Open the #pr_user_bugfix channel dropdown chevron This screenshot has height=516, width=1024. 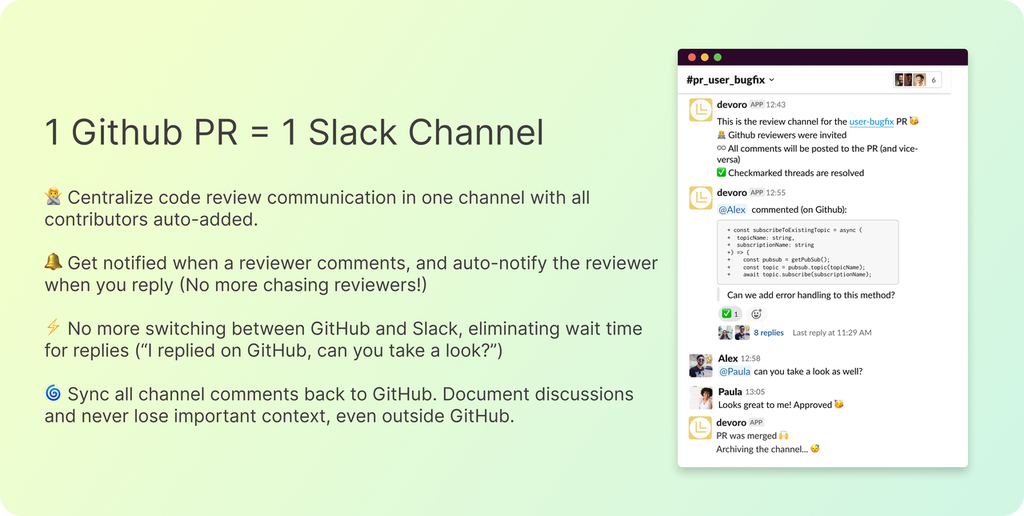click(x=772, y=80)
